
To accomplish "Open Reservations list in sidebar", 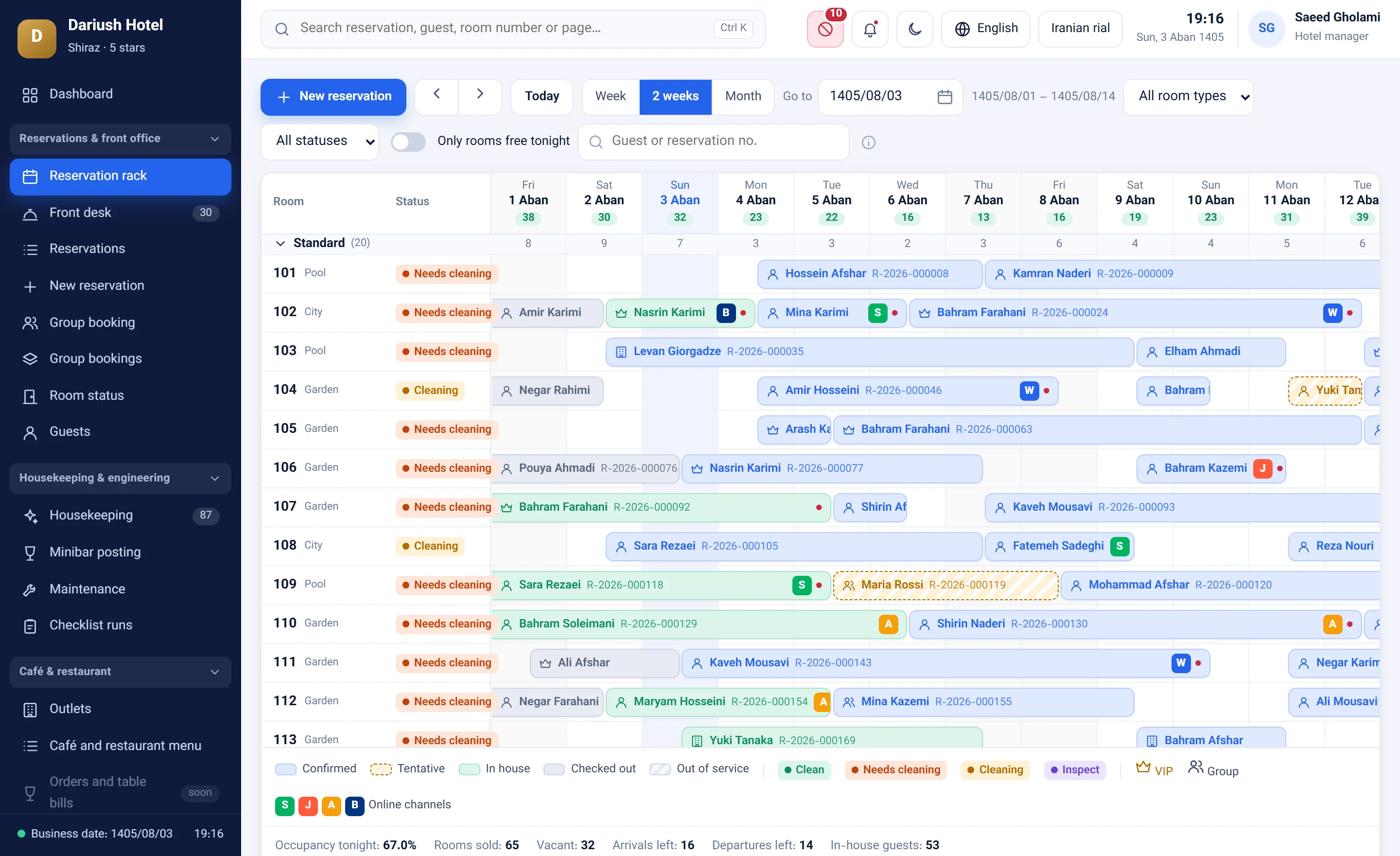I will (x=121, y=249).
